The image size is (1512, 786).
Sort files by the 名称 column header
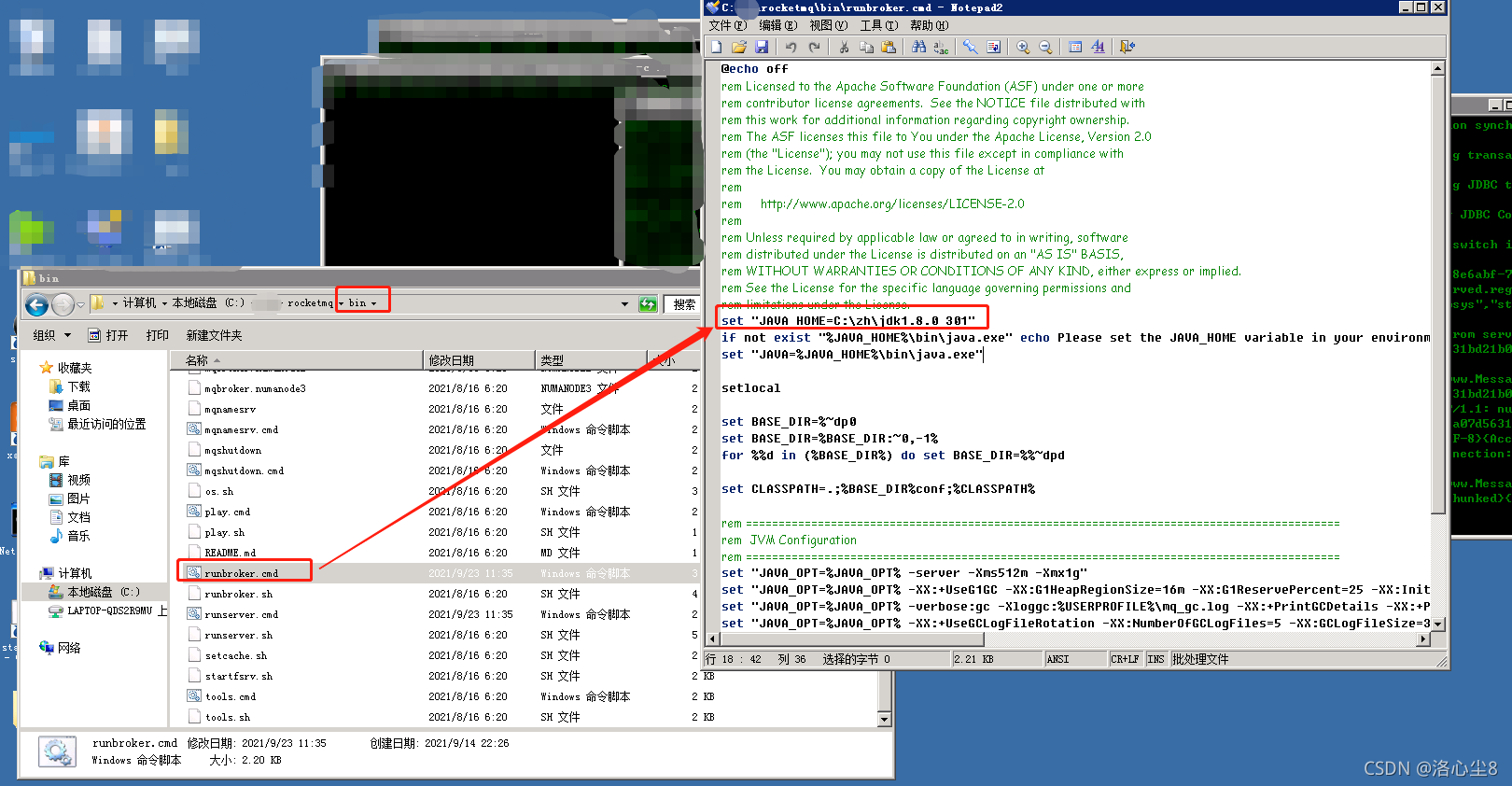pyautogui.click(x=296, y=360)
